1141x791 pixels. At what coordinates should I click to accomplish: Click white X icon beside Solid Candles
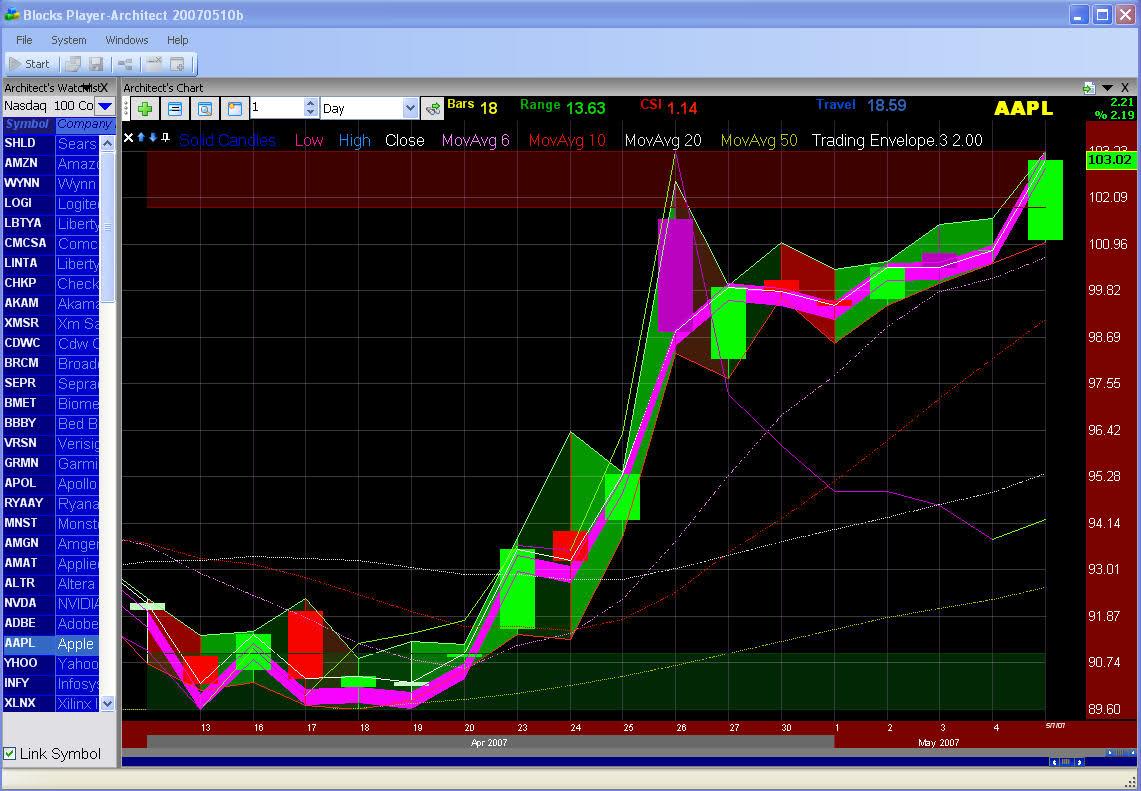[128, 138]
